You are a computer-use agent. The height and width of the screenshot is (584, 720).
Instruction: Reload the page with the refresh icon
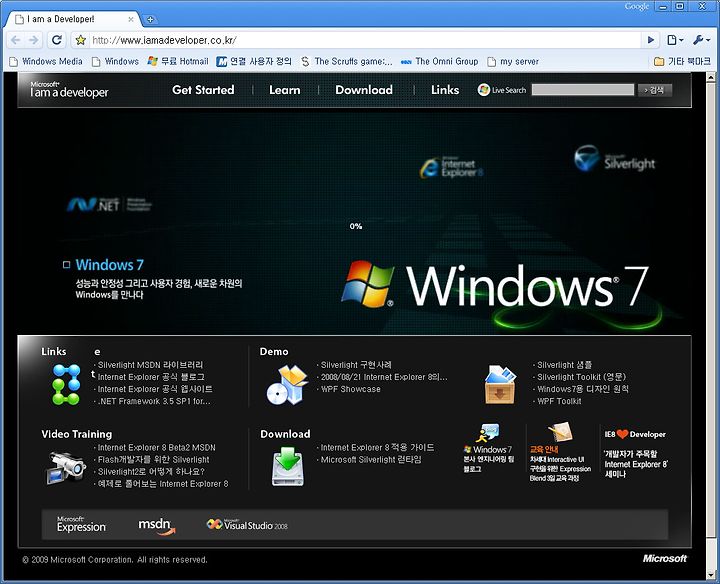[57, 40]
